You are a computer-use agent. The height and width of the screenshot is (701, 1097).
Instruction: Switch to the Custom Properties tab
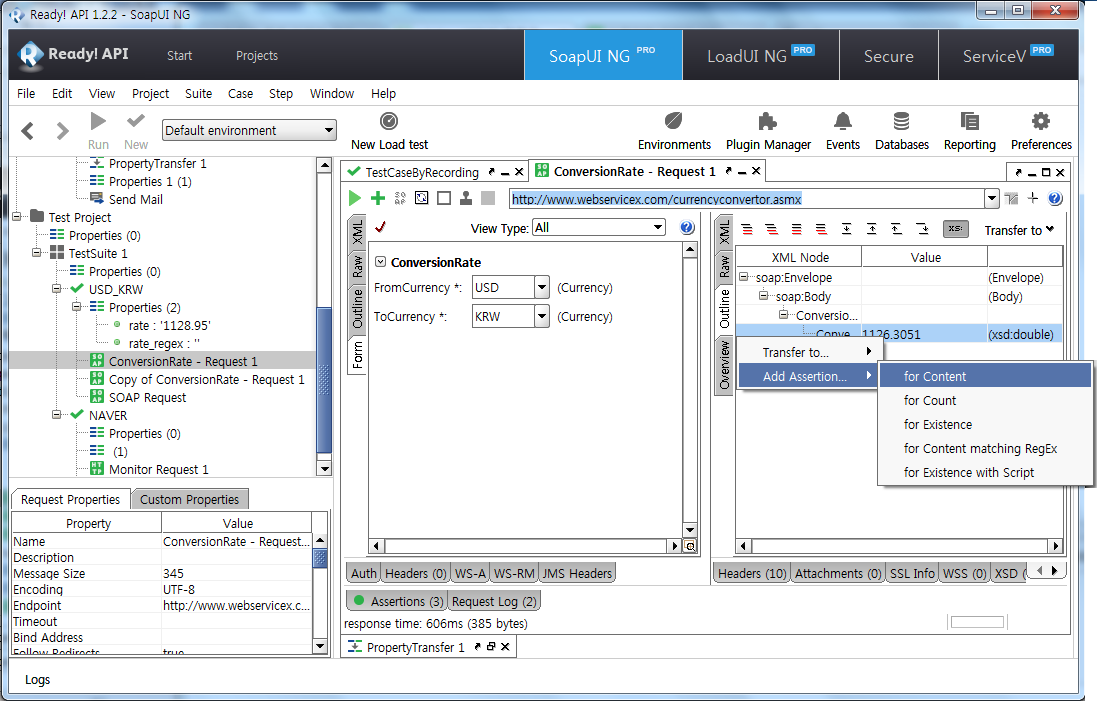(x=189, y=500)
